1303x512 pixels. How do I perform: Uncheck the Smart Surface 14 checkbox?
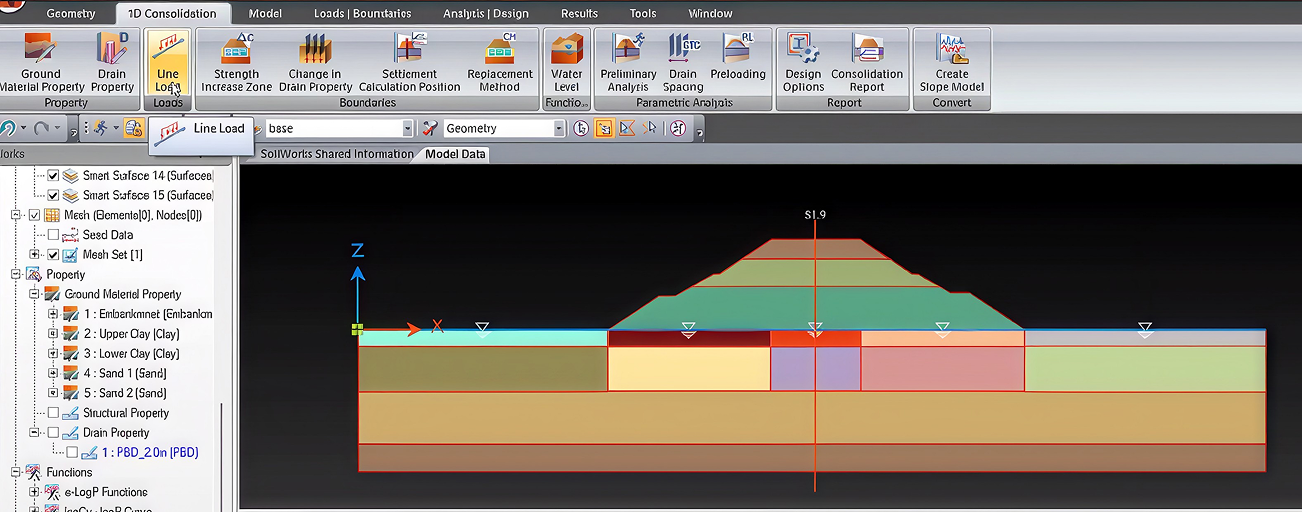54,175
